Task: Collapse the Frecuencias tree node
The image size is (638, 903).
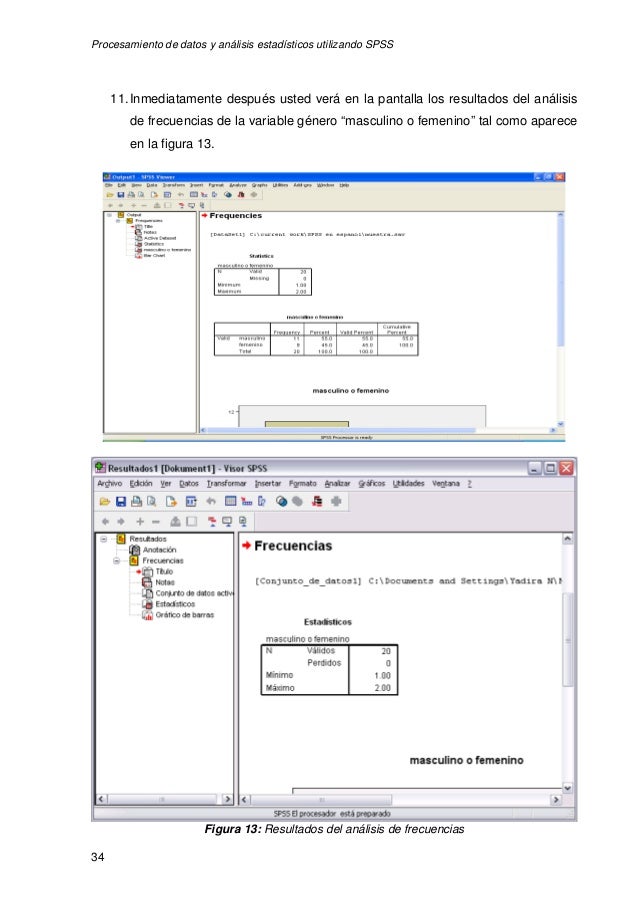Action: (x=116, y=560)
